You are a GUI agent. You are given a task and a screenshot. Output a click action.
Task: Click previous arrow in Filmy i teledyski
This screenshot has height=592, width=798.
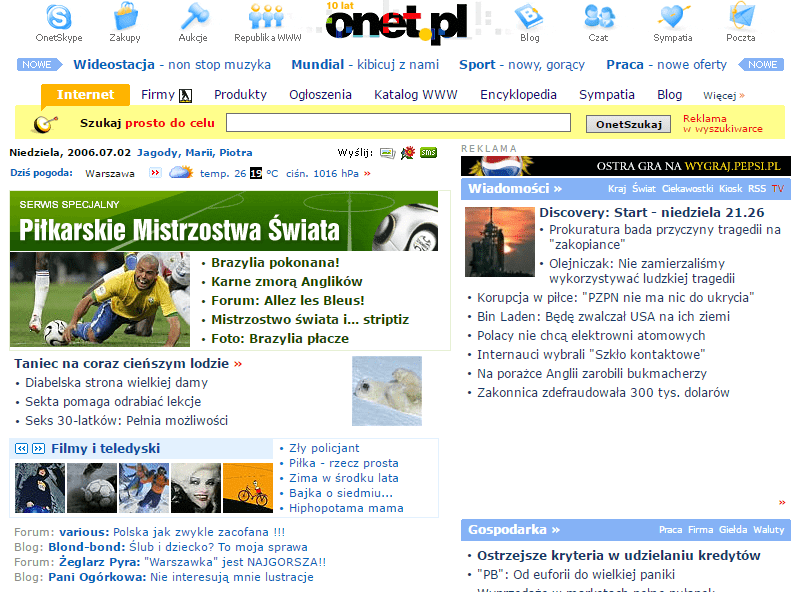tap(21, 448)
